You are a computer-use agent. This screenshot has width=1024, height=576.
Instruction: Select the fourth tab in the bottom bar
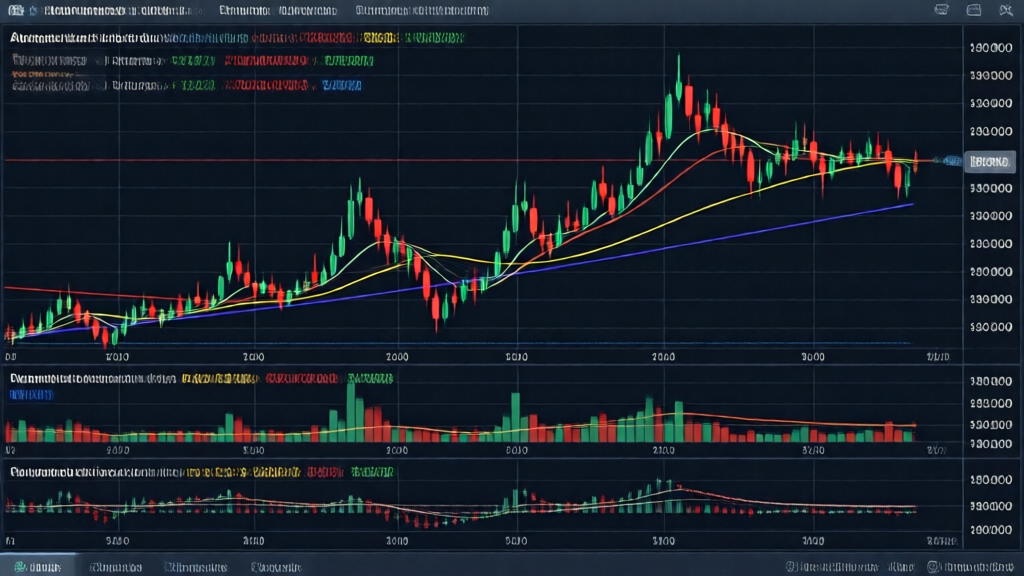(277, 567)
